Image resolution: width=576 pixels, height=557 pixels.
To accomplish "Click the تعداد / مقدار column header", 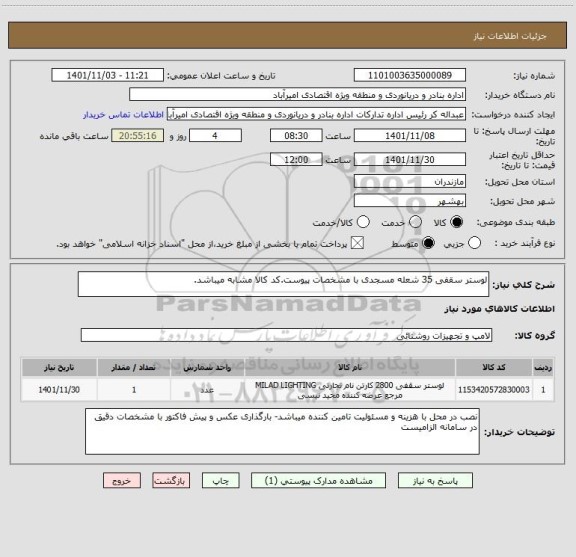I will pos(134,367).
